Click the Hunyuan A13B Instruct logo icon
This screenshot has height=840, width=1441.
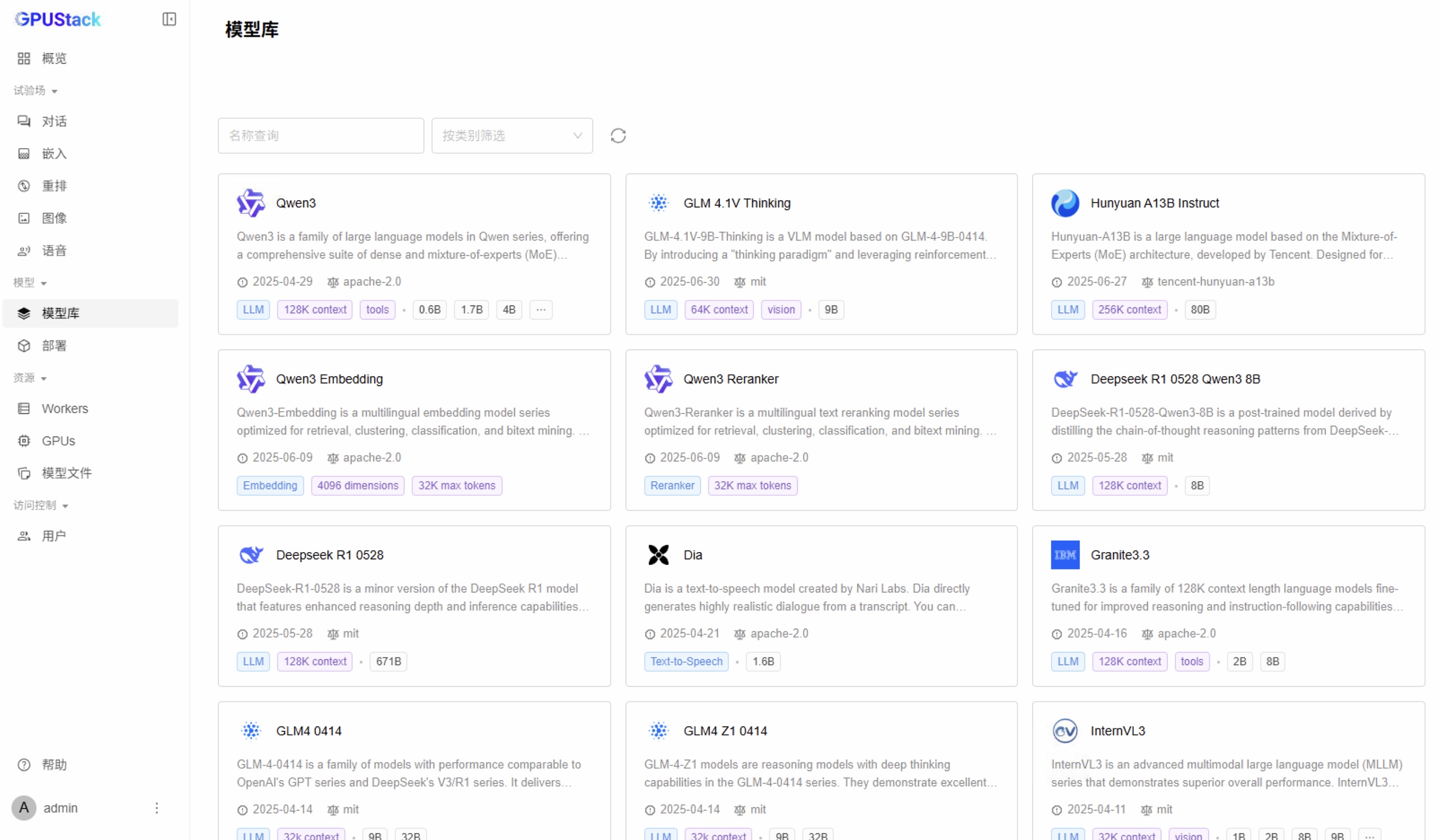point(1065,203)
